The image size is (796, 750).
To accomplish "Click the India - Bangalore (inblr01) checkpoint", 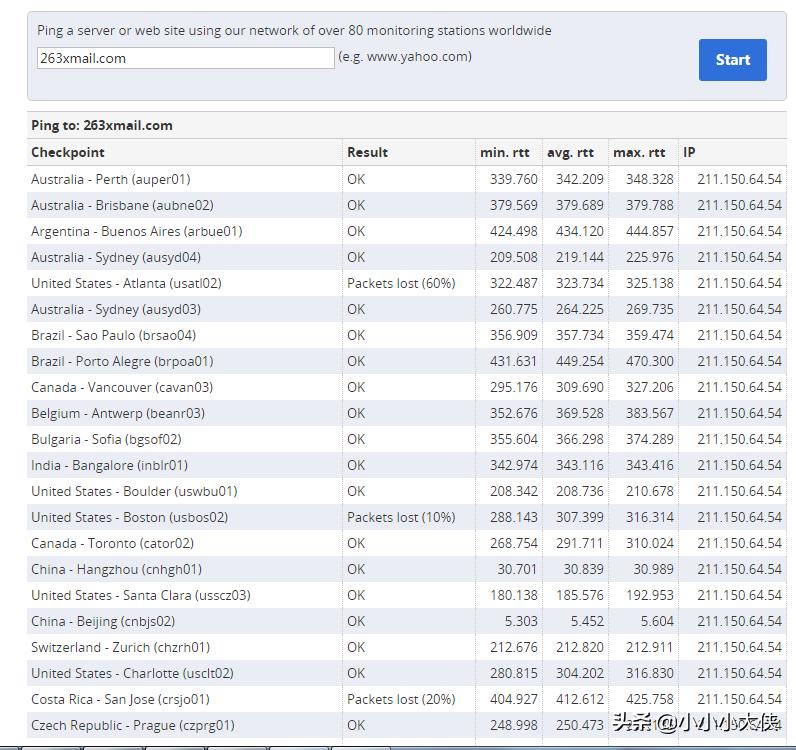I will (x=109, y=465).
